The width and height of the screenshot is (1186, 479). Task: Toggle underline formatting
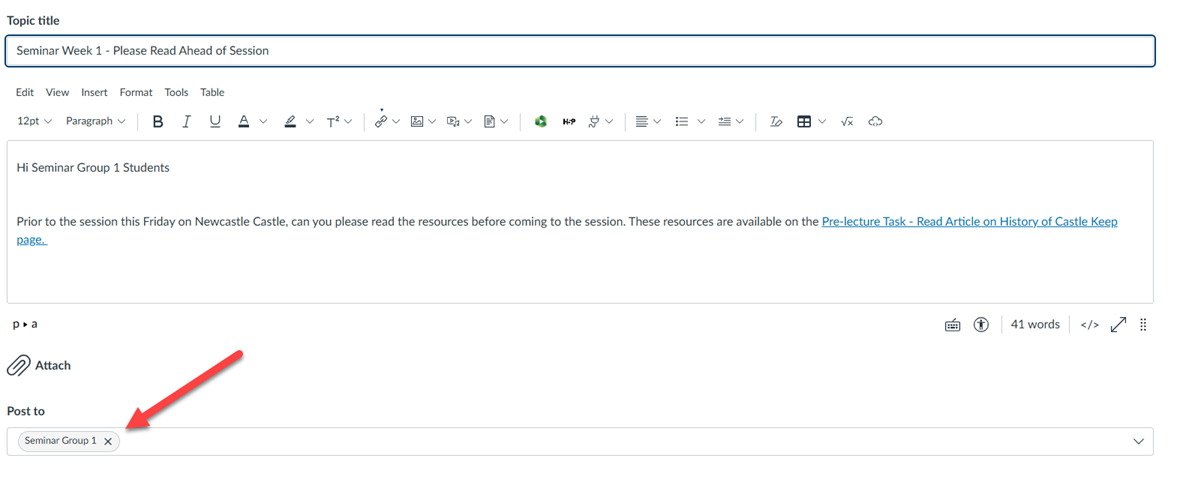(x=215, y=121)
